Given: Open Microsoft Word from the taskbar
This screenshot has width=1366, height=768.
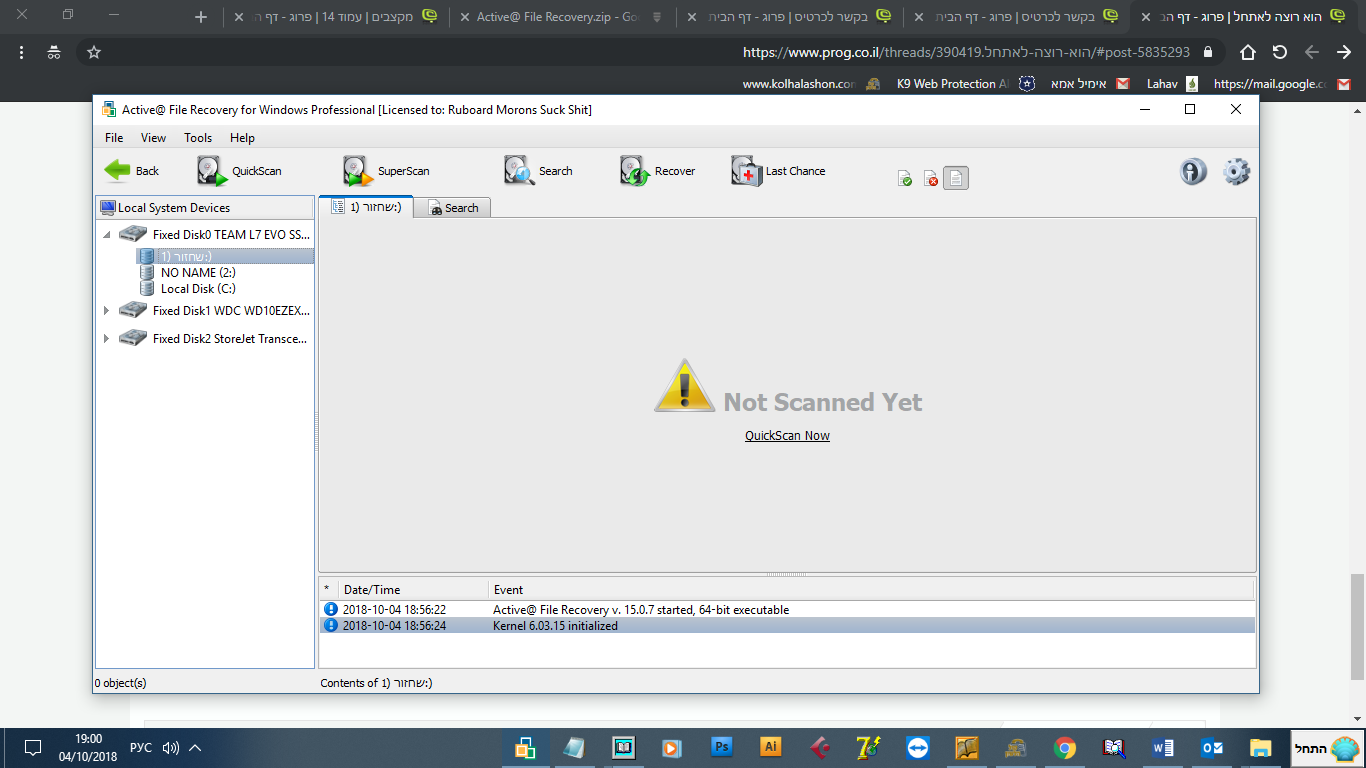Looking at the screenshot, I should coord(1162,748).
